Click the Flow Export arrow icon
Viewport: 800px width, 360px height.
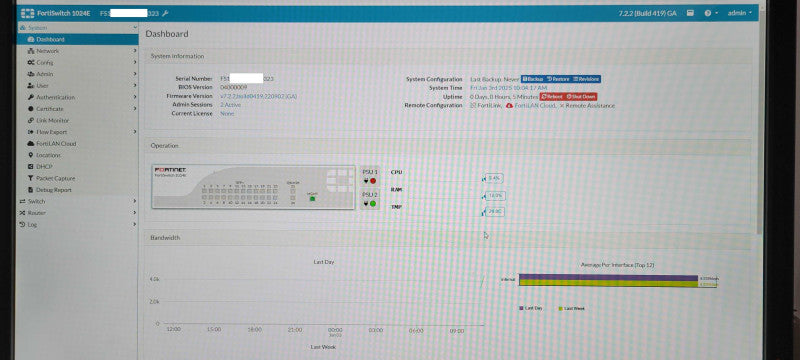(31, 132)
